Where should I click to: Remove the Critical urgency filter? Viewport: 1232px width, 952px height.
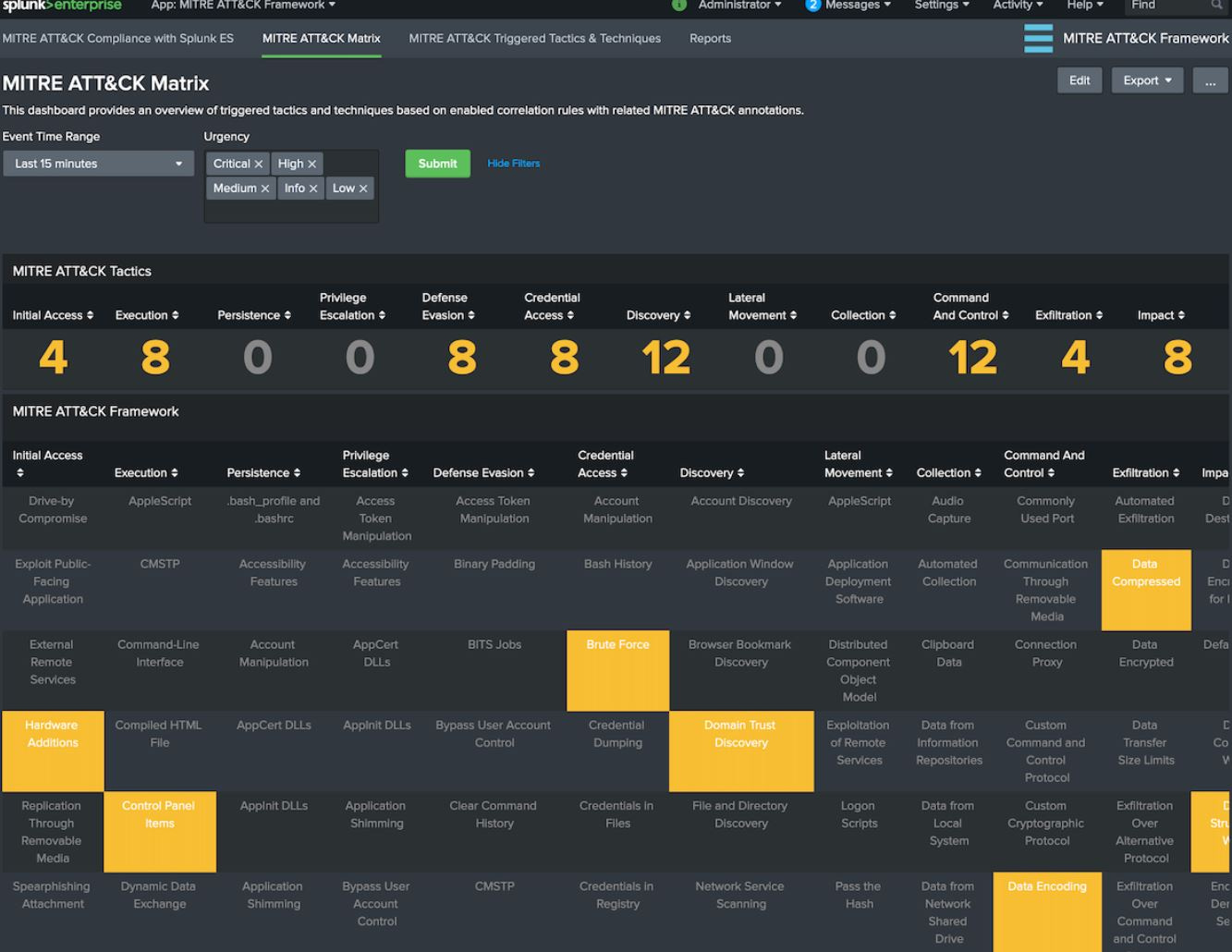click(259, 163)
